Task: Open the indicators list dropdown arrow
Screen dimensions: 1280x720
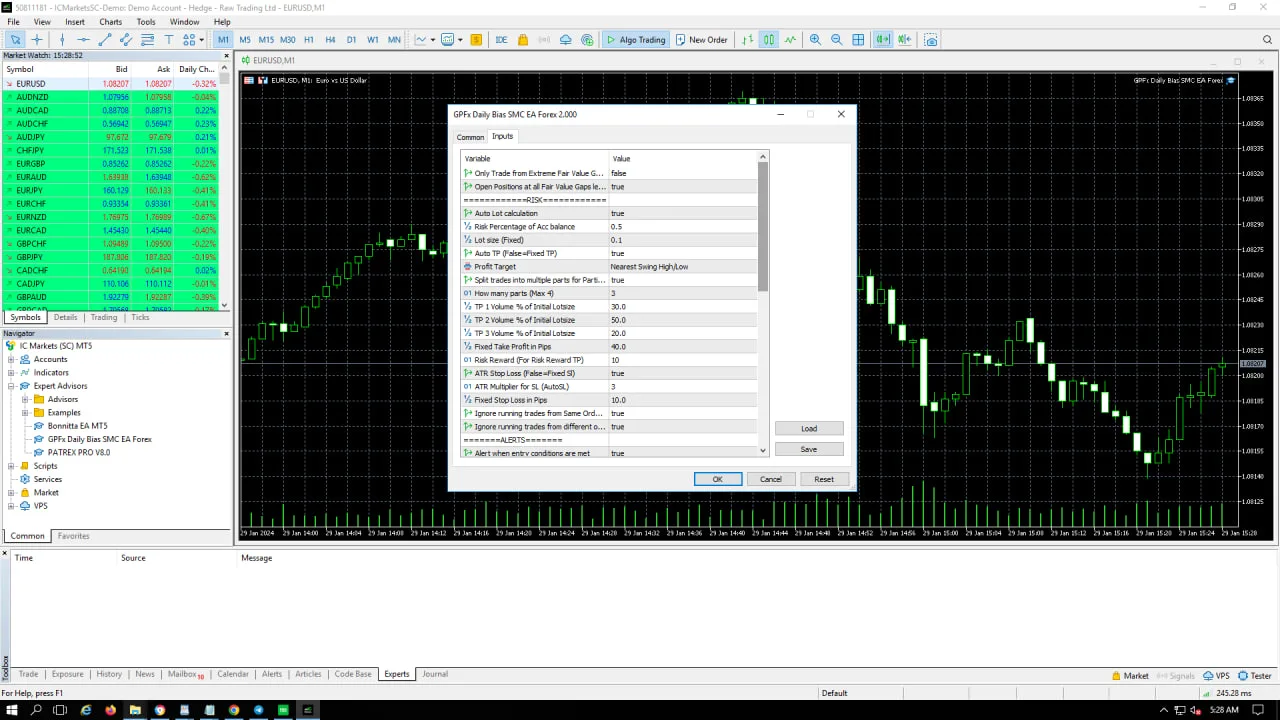Action: tap(460, 40)
